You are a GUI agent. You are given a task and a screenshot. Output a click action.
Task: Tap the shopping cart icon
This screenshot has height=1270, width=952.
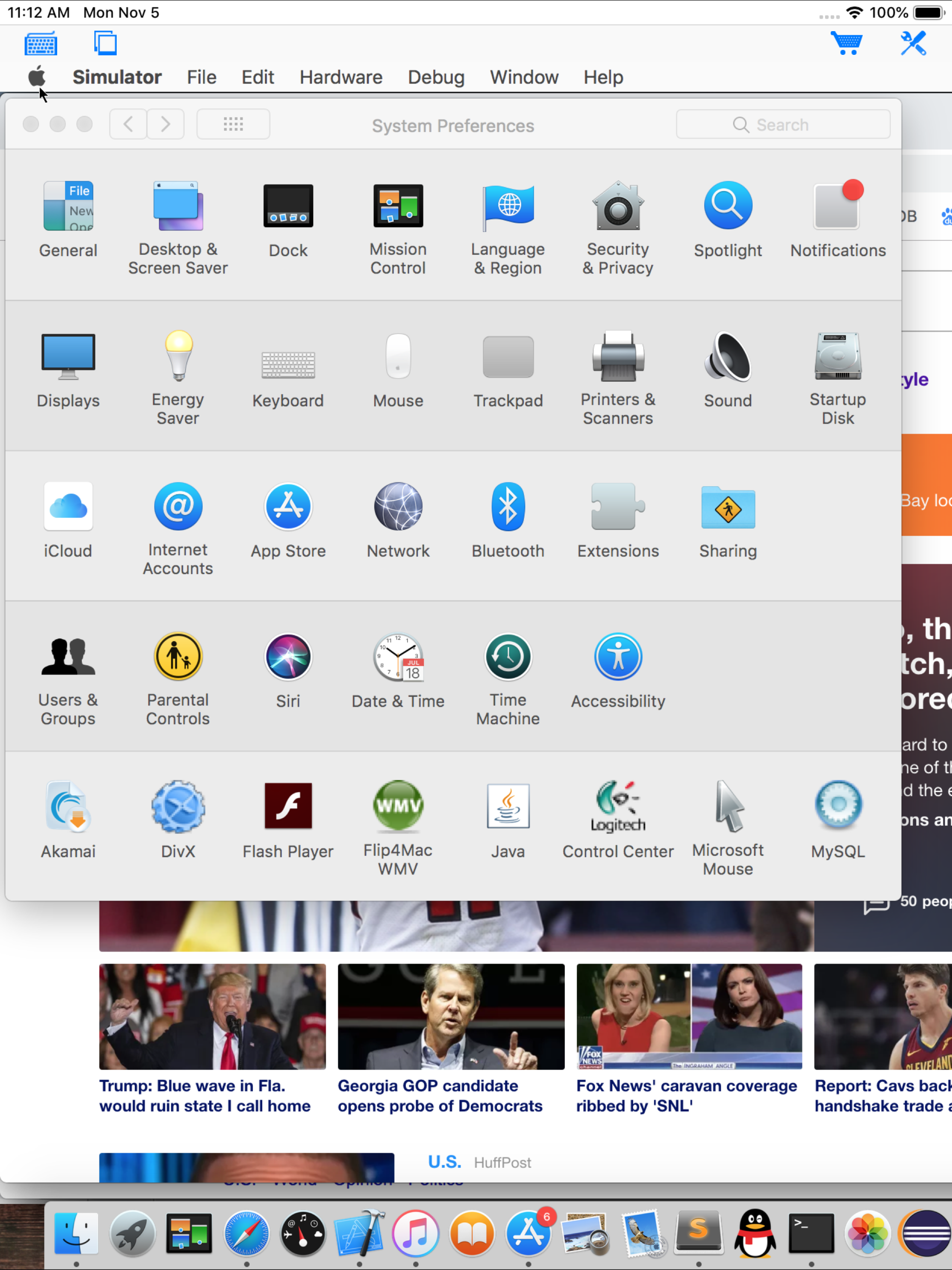846,44
